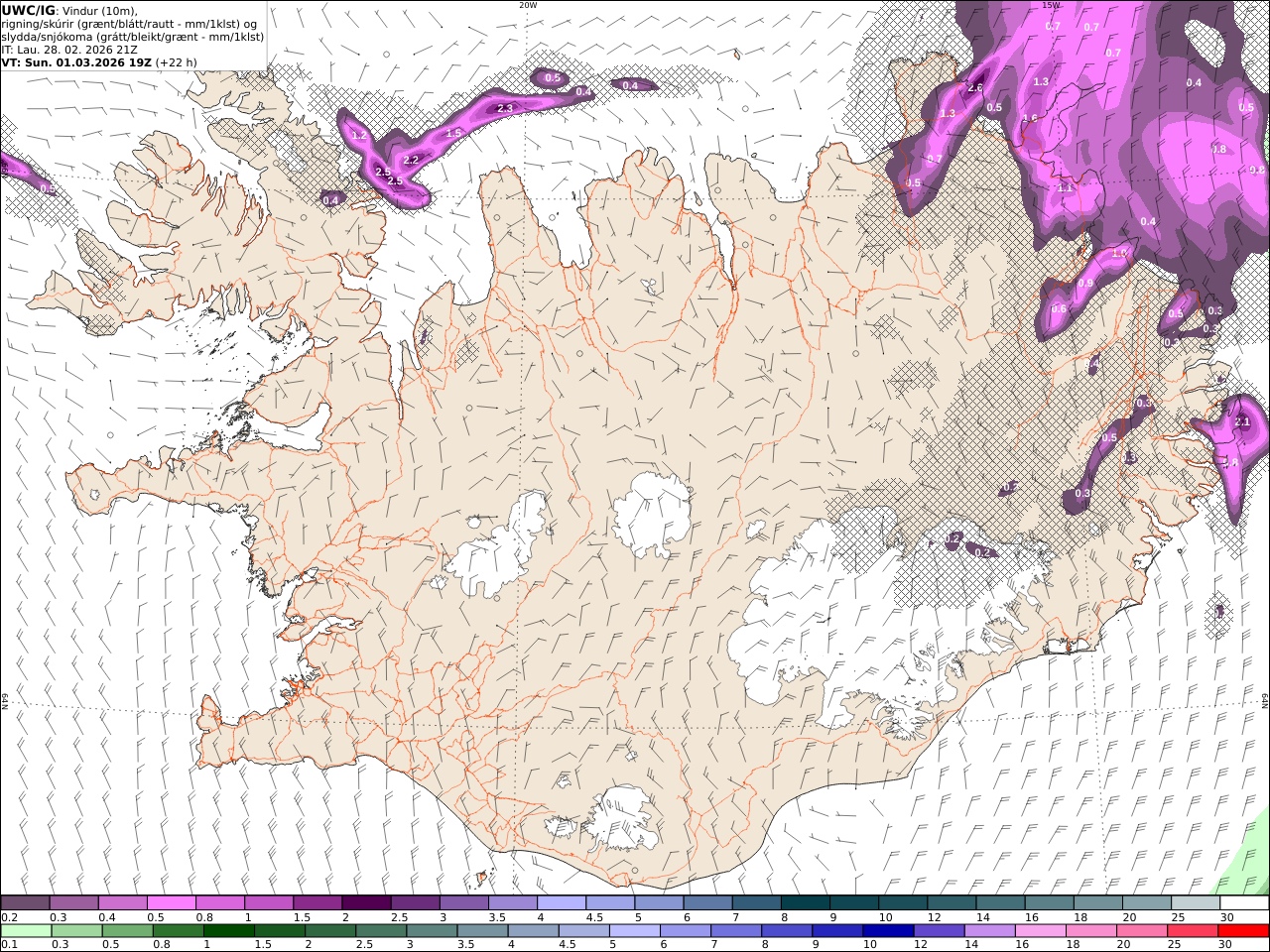Select the palest green swatch above the 0.1 label
This screenshot has height=952, width=1270.
26,931
